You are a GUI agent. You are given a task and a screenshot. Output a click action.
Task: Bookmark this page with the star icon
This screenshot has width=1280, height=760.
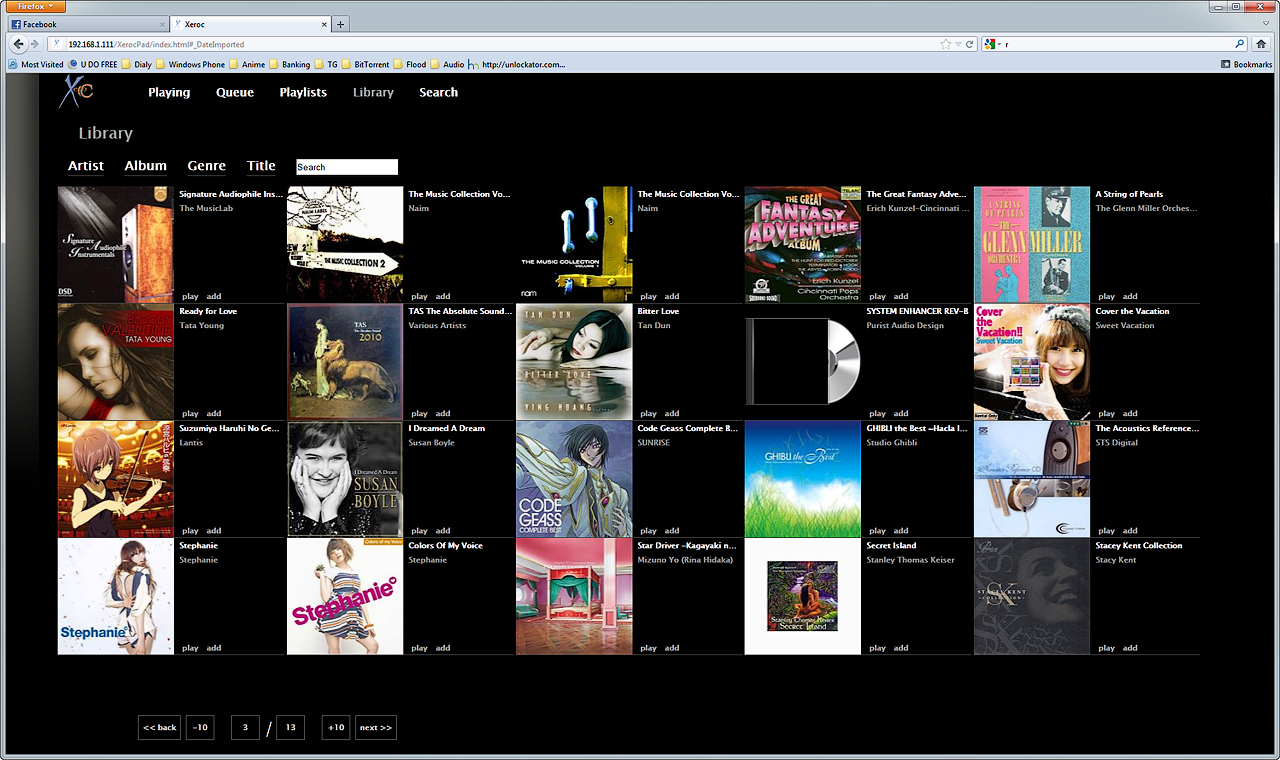pyautogui.click(x=946, y=44)
